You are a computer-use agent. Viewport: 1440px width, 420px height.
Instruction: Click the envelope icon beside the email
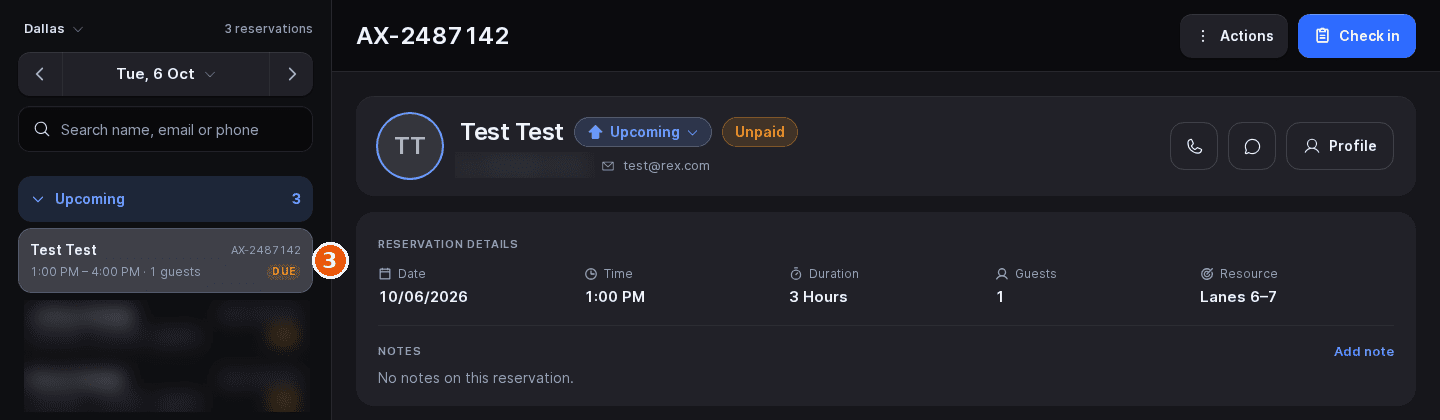(x=608, y=166)
